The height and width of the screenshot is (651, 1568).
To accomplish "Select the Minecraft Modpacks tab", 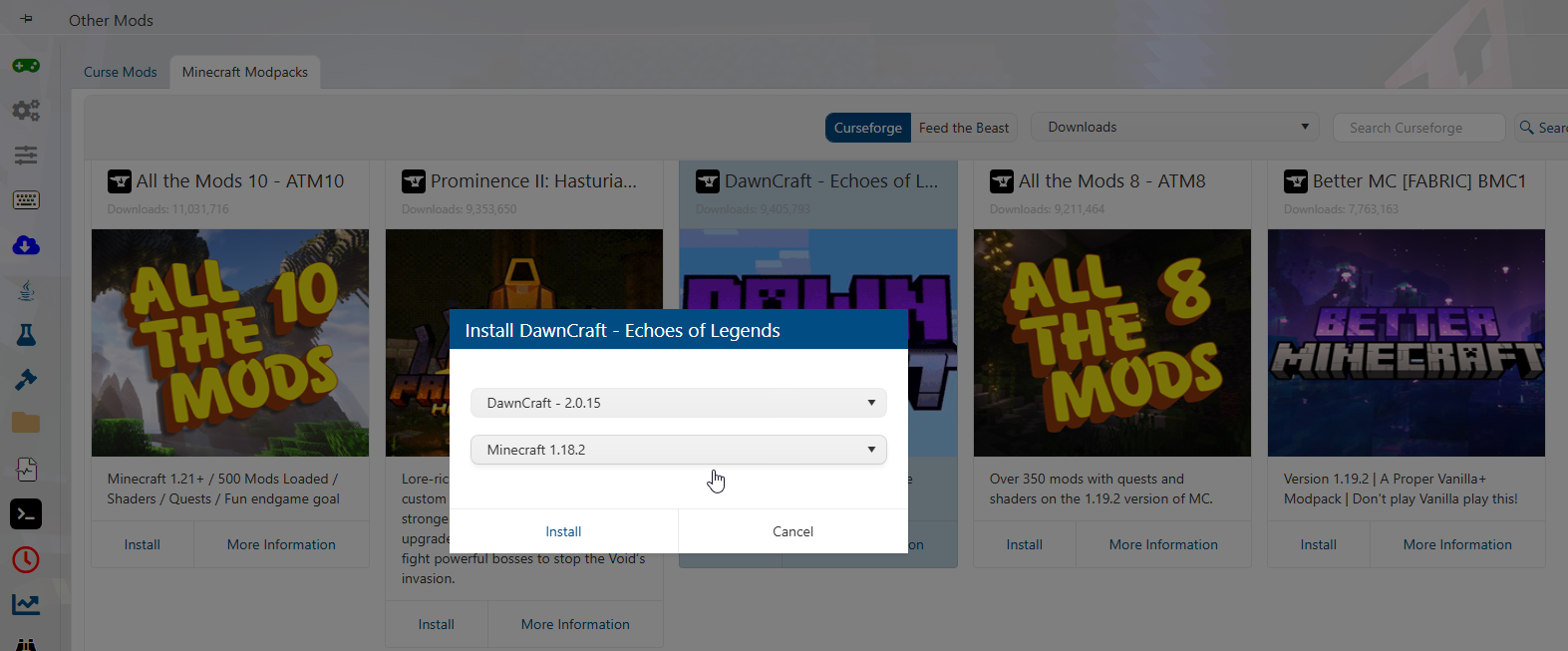I will tap(244, 72).
